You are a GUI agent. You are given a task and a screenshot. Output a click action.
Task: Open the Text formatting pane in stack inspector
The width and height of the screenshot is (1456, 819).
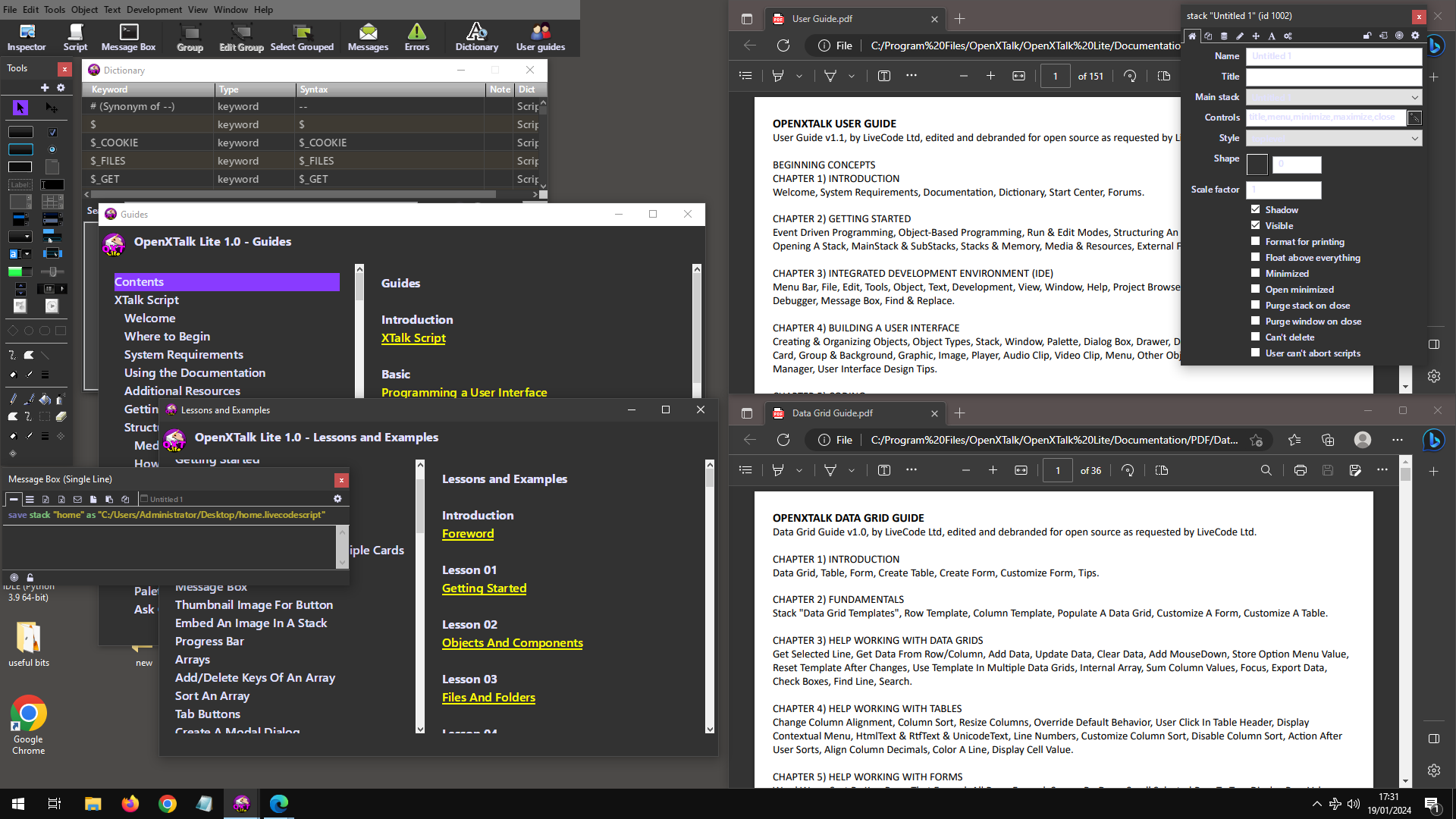1272,36
